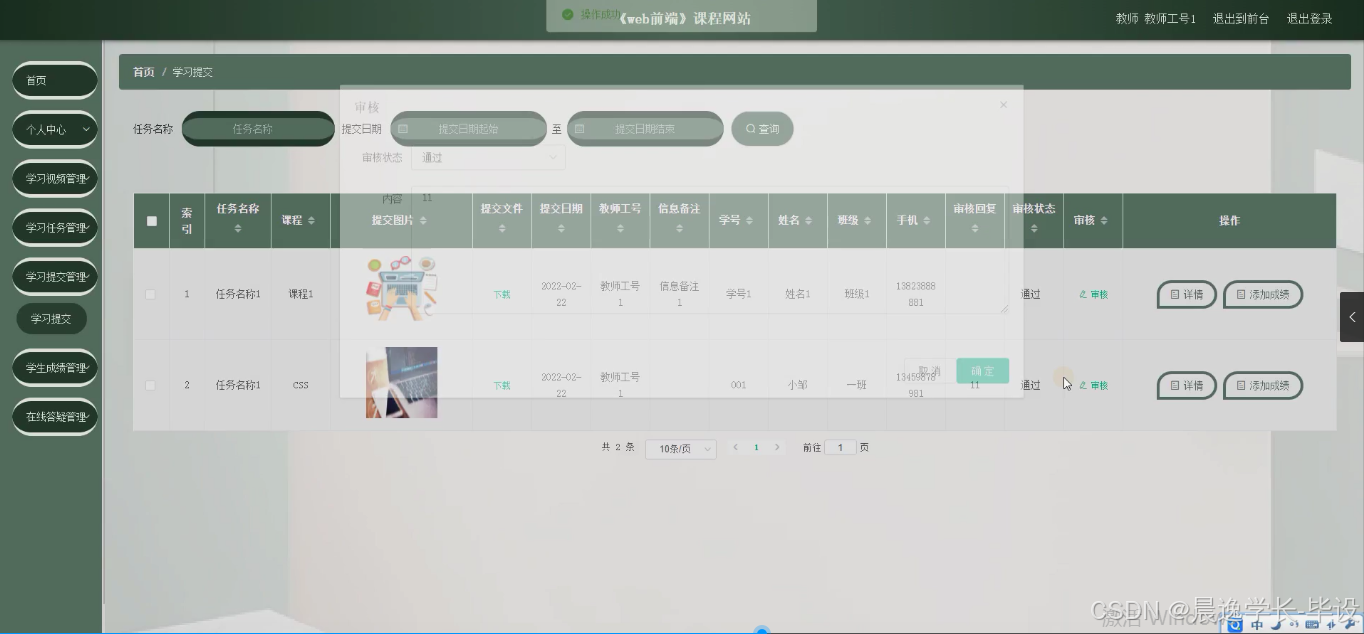Click the soft keyboard icon in IME bar
Screen dimensions: 1364x634
click(1311, 625)
